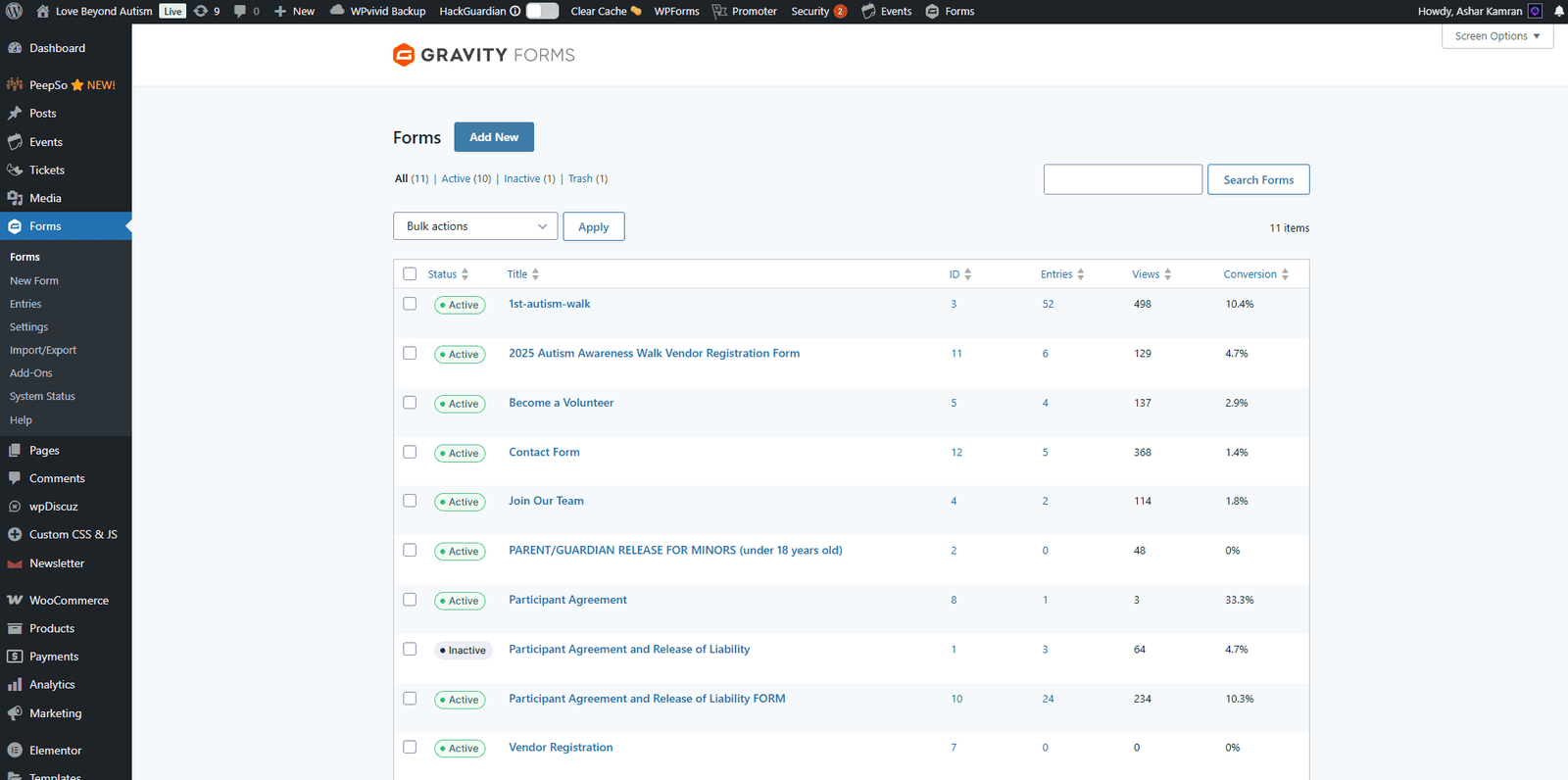1568x780 pixels.
Task: Open Entries in the Forms submenu
Action: coord(25,305)
